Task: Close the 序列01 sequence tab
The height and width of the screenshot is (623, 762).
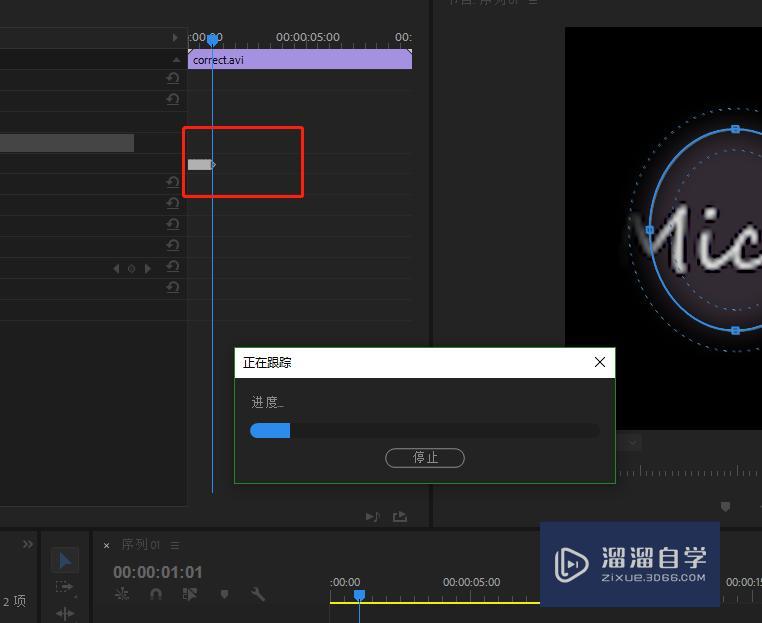Action: [x=106, y=546]
